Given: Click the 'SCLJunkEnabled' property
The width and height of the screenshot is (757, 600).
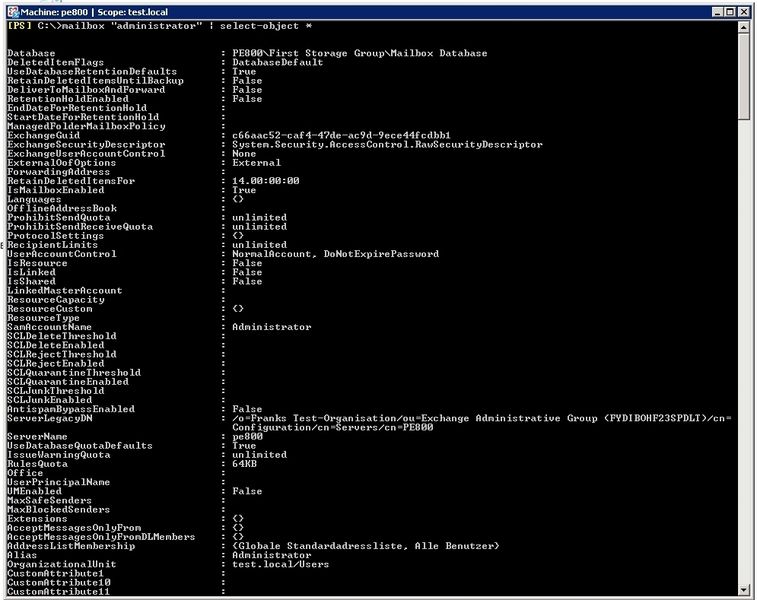Looking at the screenshot, I should (50, 400).
